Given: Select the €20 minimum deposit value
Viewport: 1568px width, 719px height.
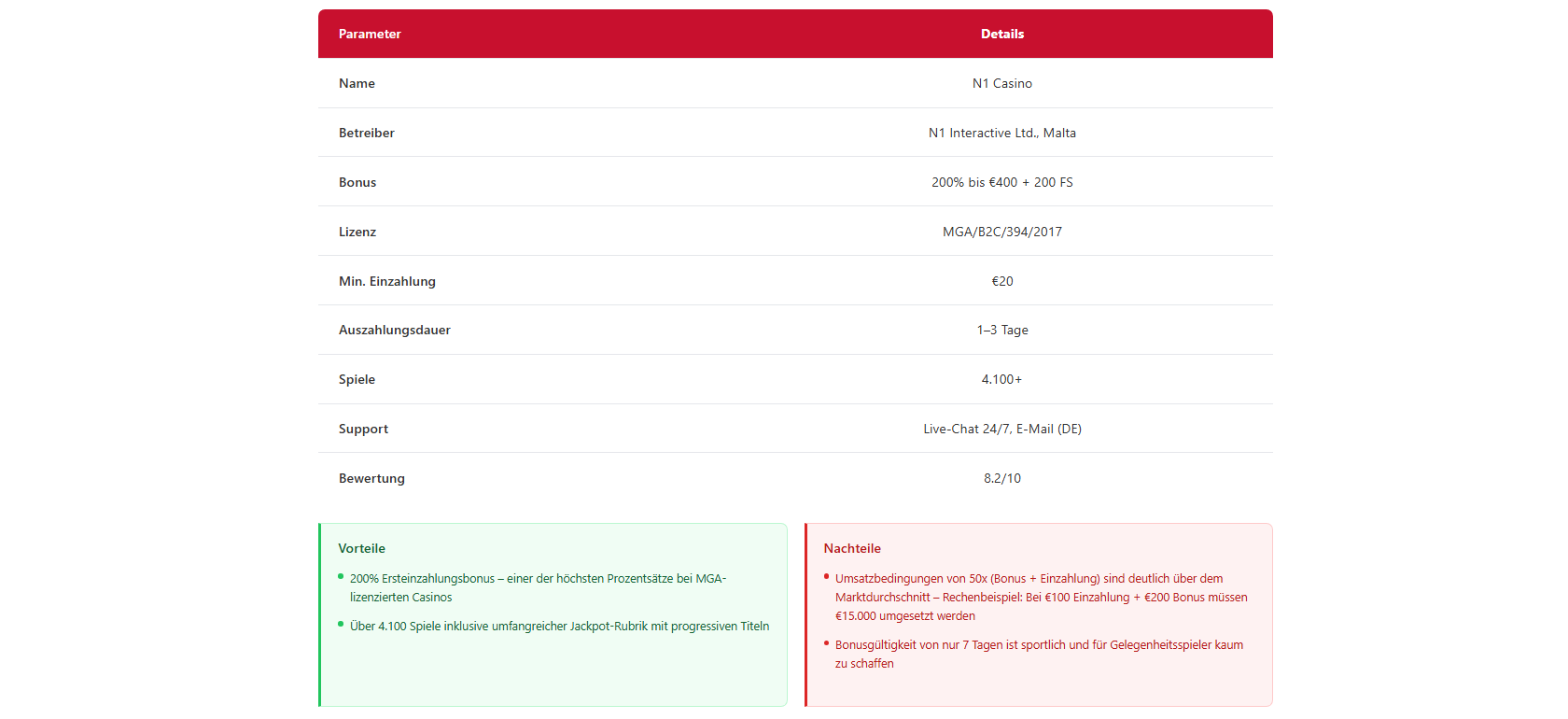Looking at the screenshot, I should tap(1001, 281).
